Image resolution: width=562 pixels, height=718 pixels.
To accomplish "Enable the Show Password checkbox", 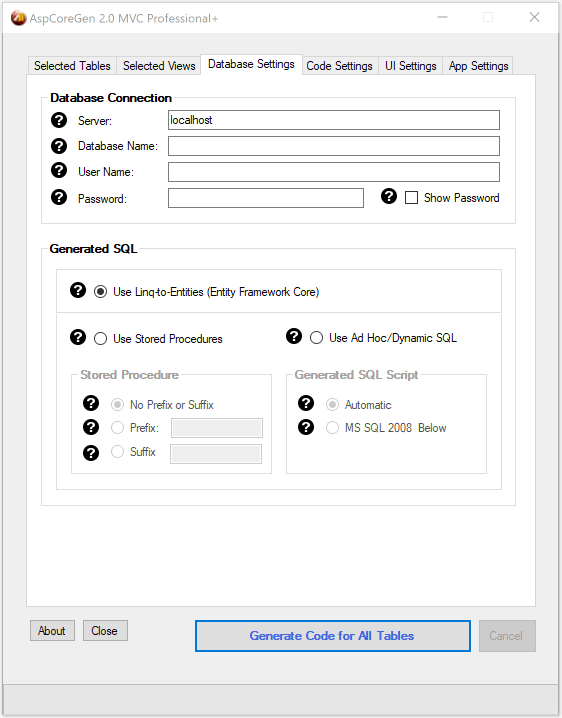I will click(411, 198).
